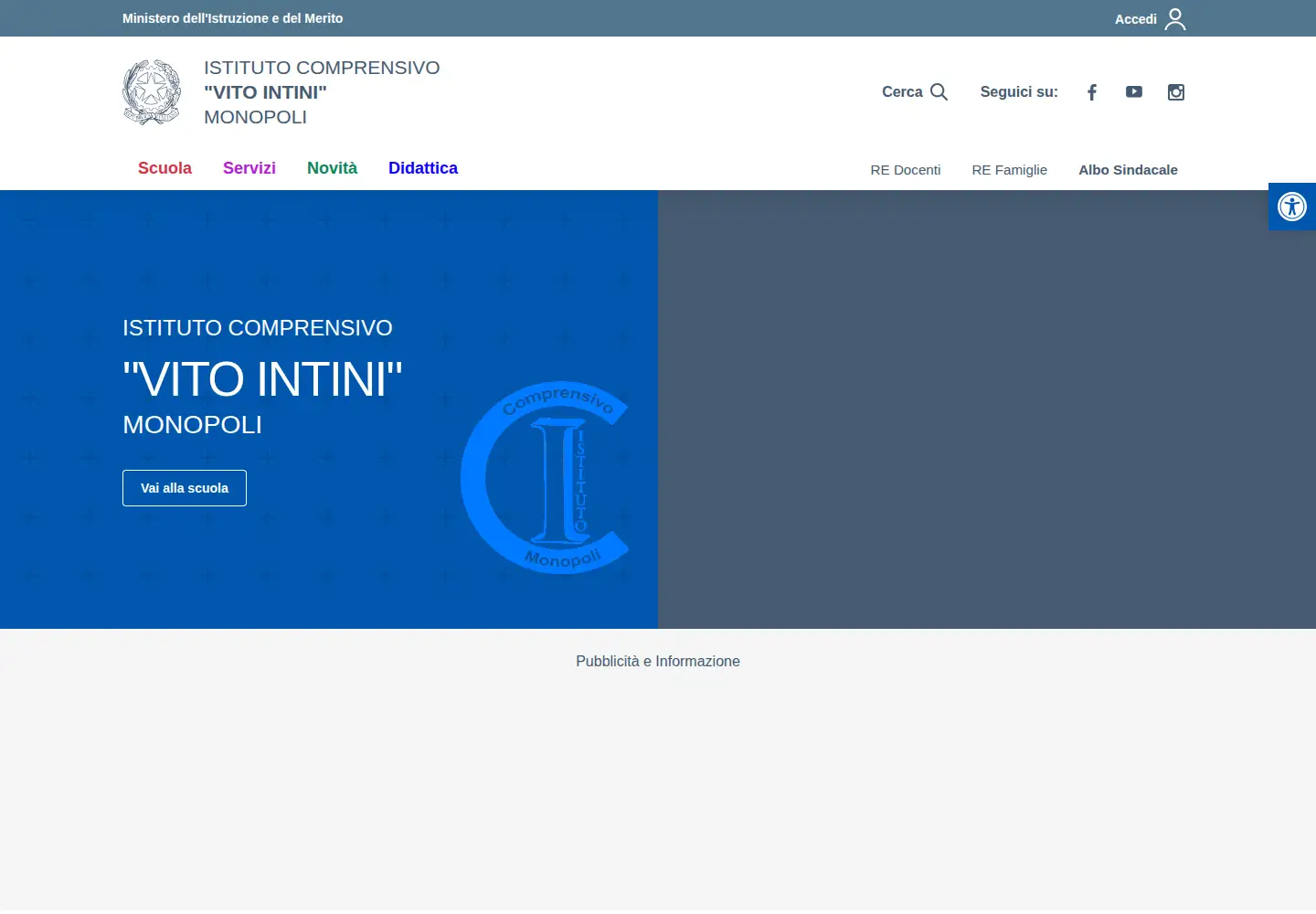Click the large "VITO INTINI" hero title

(262, 379)
